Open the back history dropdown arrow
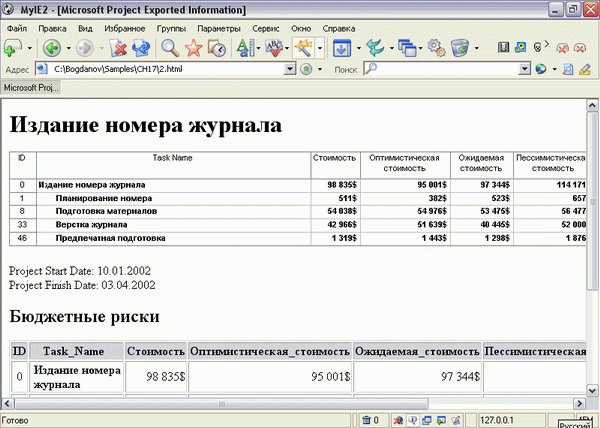Viewport: 600px width, 428px height. tap(68, 48)
